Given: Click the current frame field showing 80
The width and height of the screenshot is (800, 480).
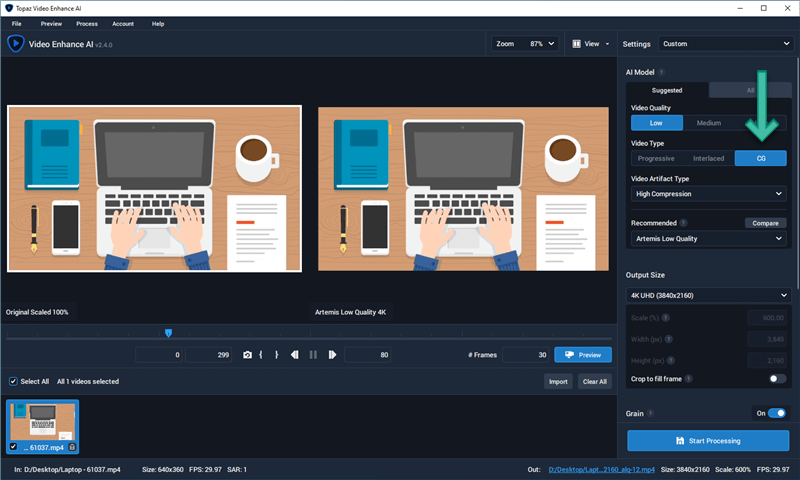Looking at the screenshot, I should click(367, 355).
